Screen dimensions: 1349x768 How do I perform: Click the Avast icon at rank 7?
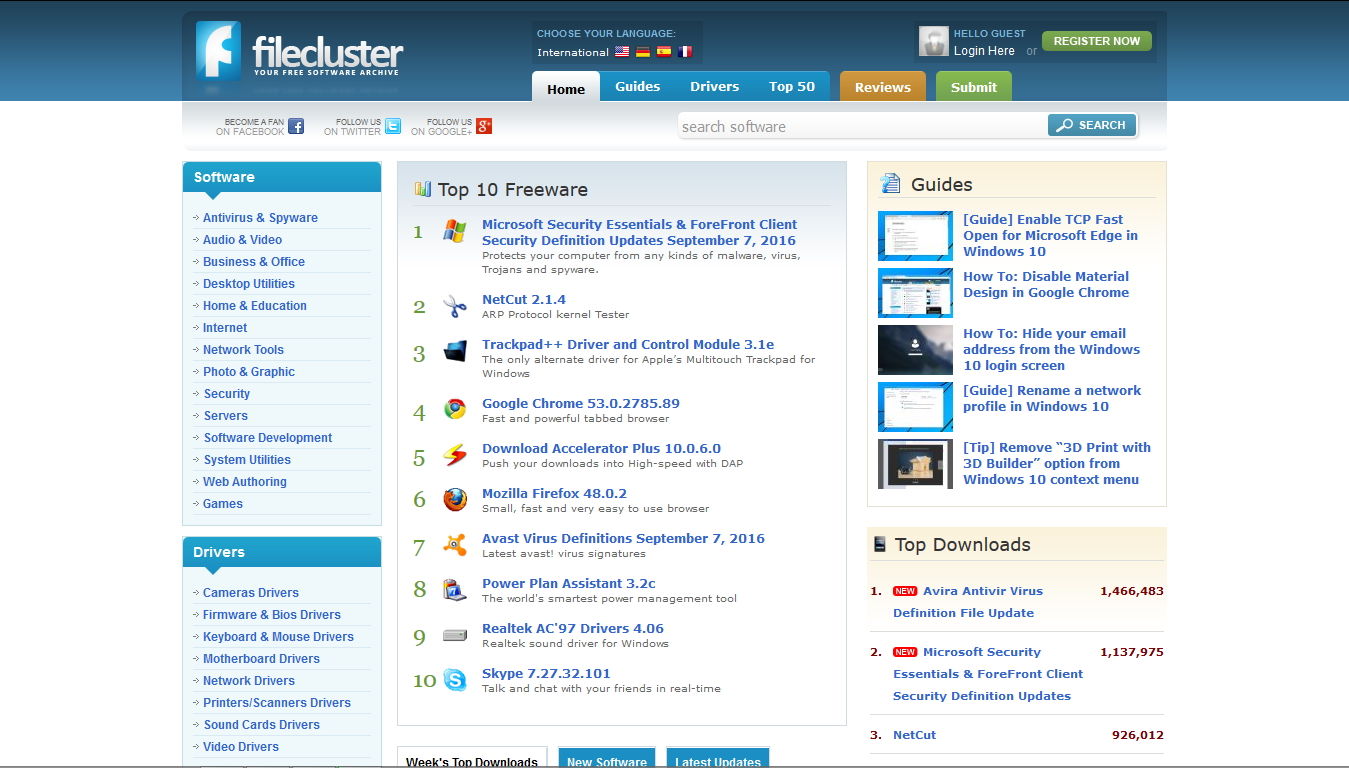(x=456, y=544)
